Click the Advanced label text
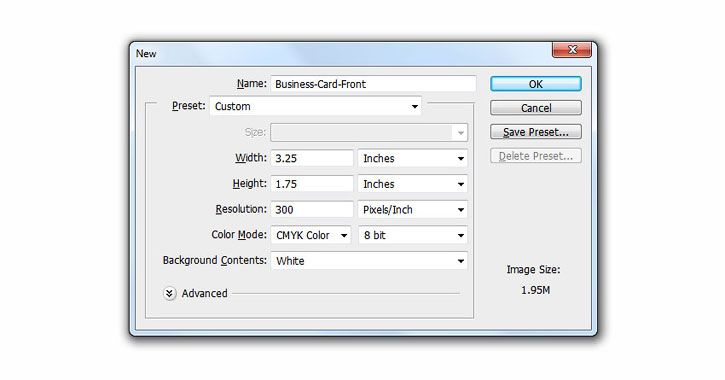725x380 pixels. (204, 294)
